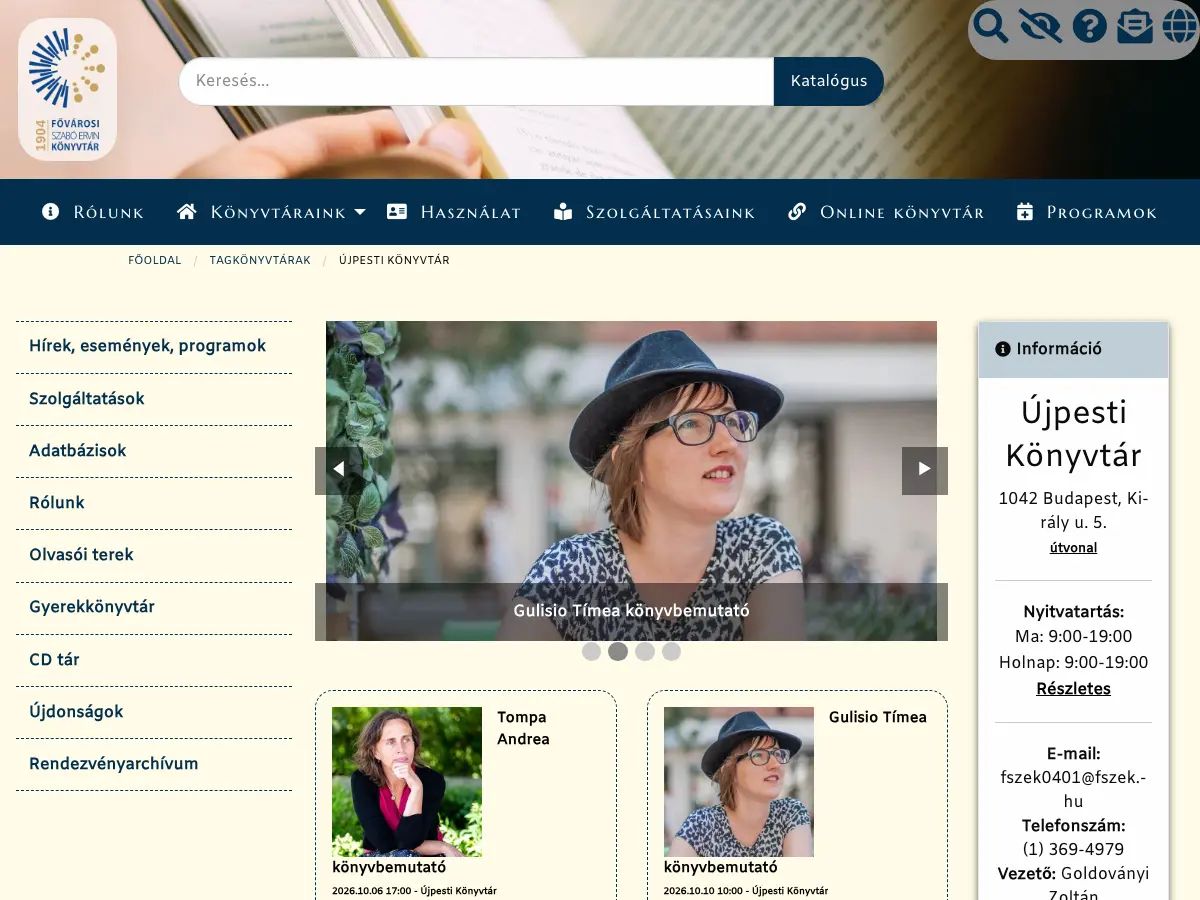Open the Használat menu
The image size is (1200, 900).
click(454, 212)
